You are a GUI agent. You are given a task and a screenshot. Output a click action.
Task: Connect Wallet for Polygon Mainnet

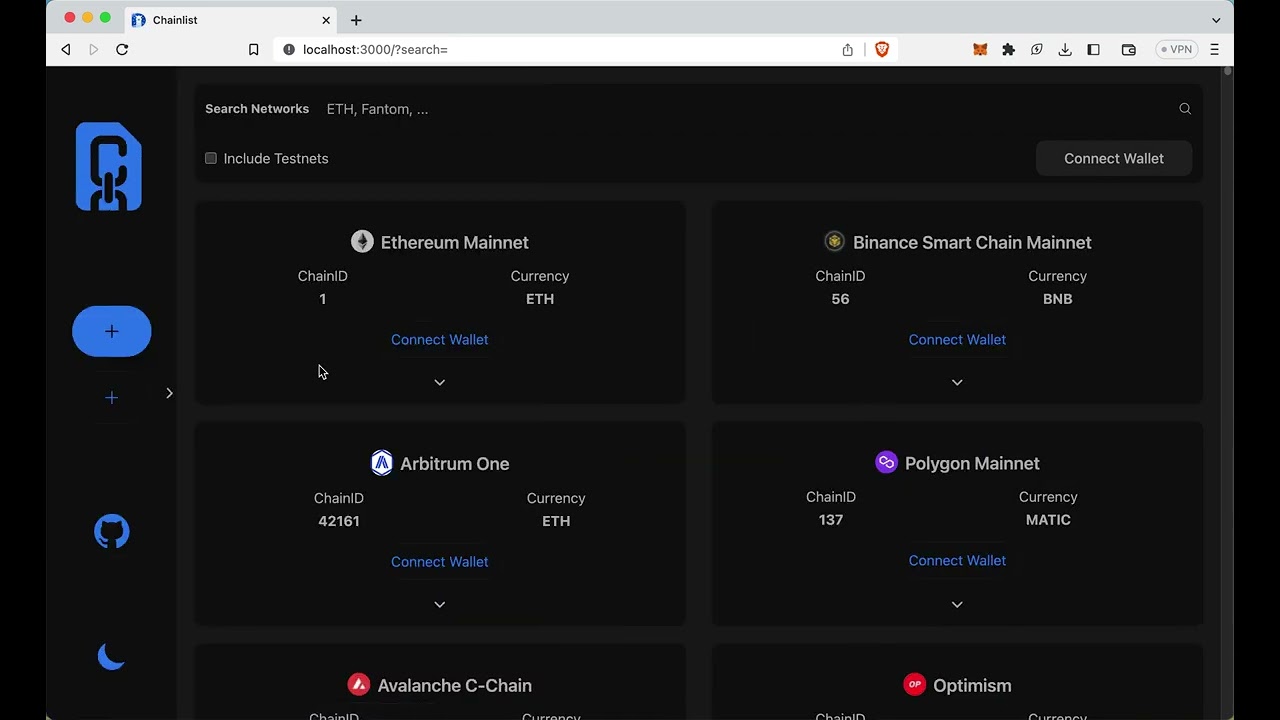coord(957,561)
